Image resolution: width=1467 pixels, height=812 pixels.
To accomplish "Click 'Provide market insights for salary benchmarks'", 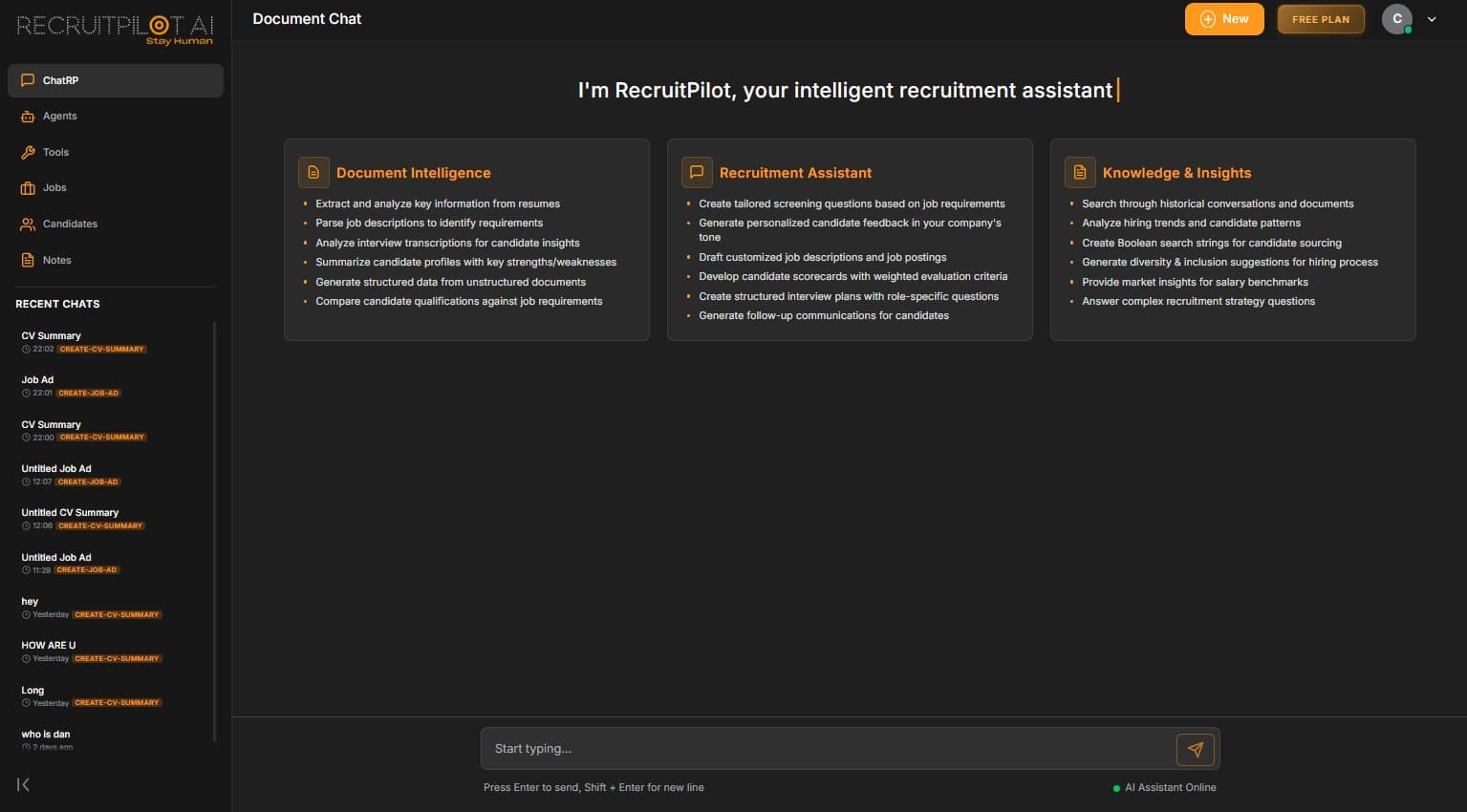I will tap(1195, 282).
